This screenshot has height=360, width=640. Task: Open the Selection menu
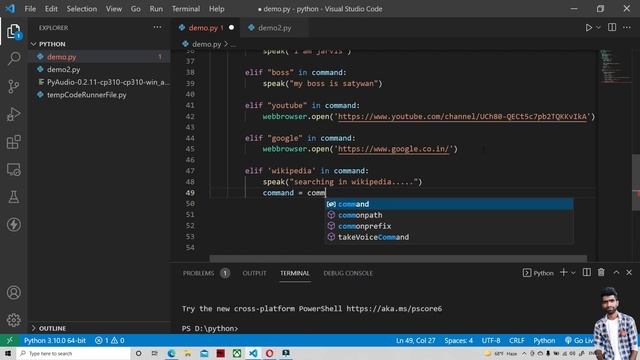click(82, 9)
